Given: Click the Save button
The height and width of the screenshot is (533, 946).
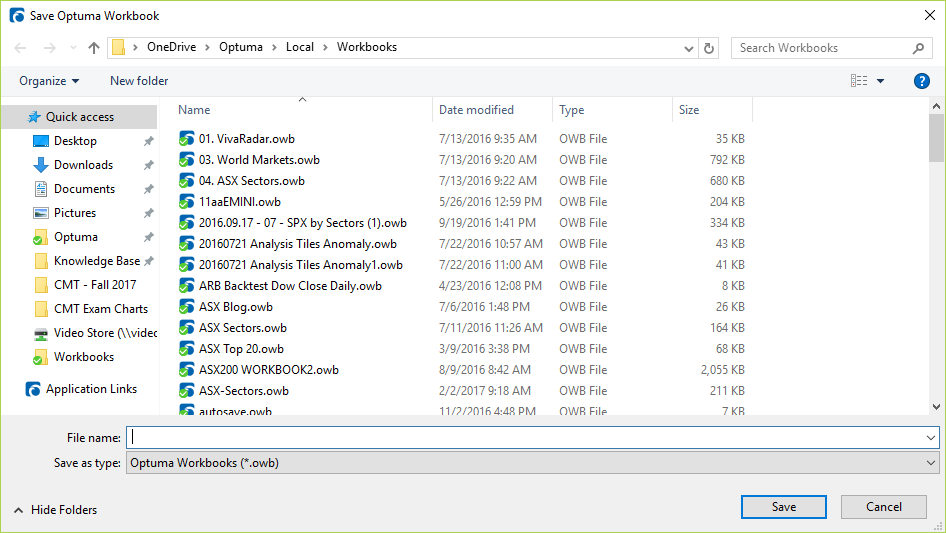Looking at the screenshot, I should click(784, 507).
